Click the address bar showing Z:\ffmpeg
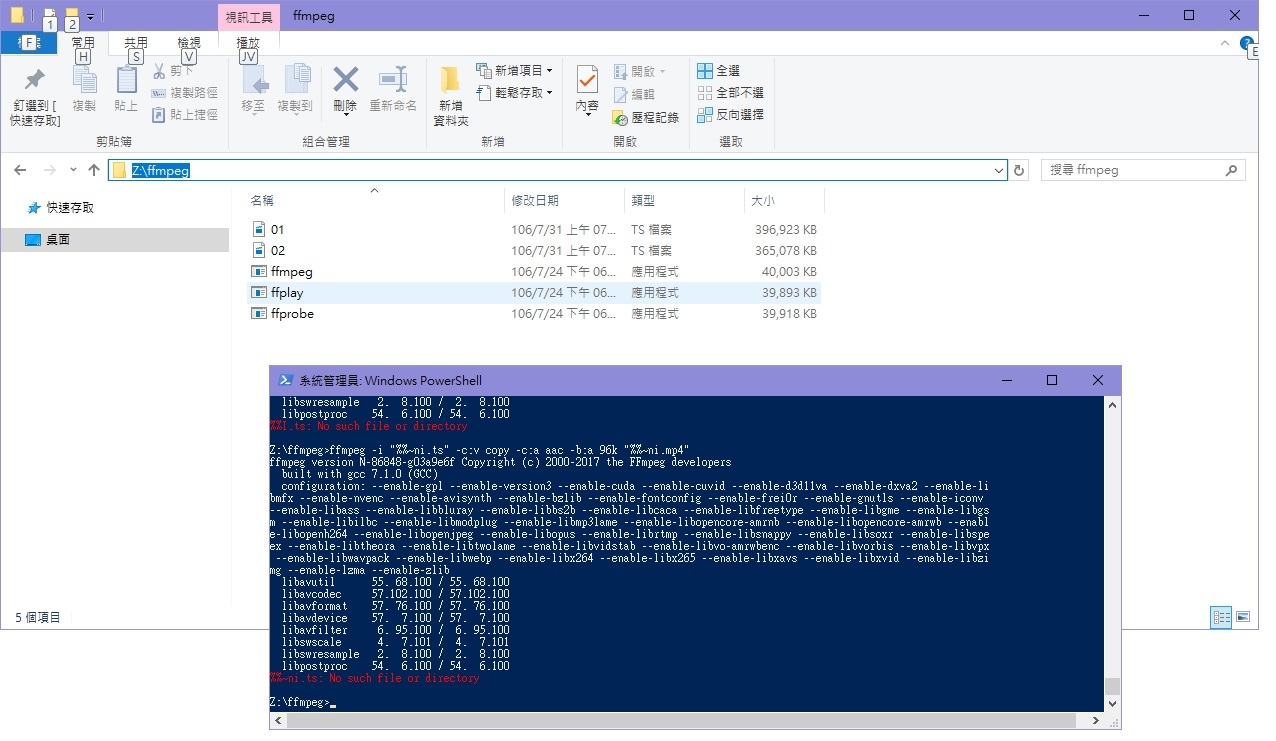 click(x=557, y=170)
